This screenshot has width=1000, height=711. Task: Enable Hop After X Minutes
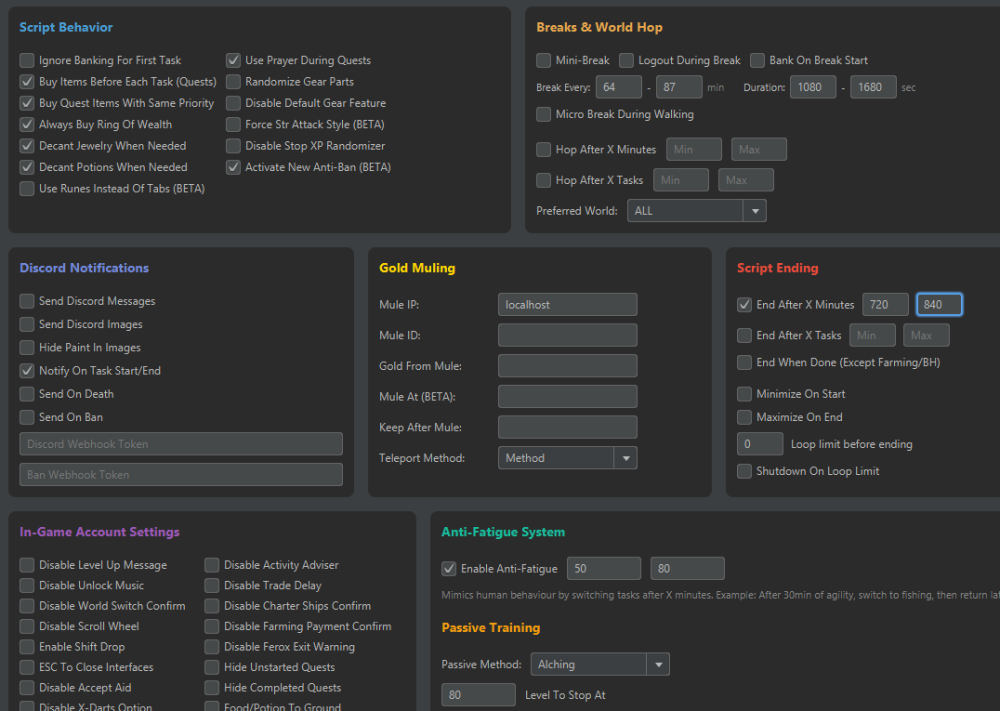[543, 150]
